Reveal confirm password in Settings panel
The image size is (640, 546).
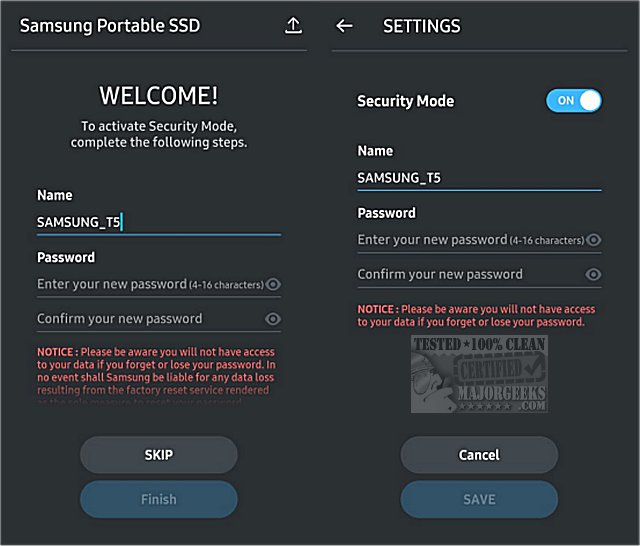point(594,274)
